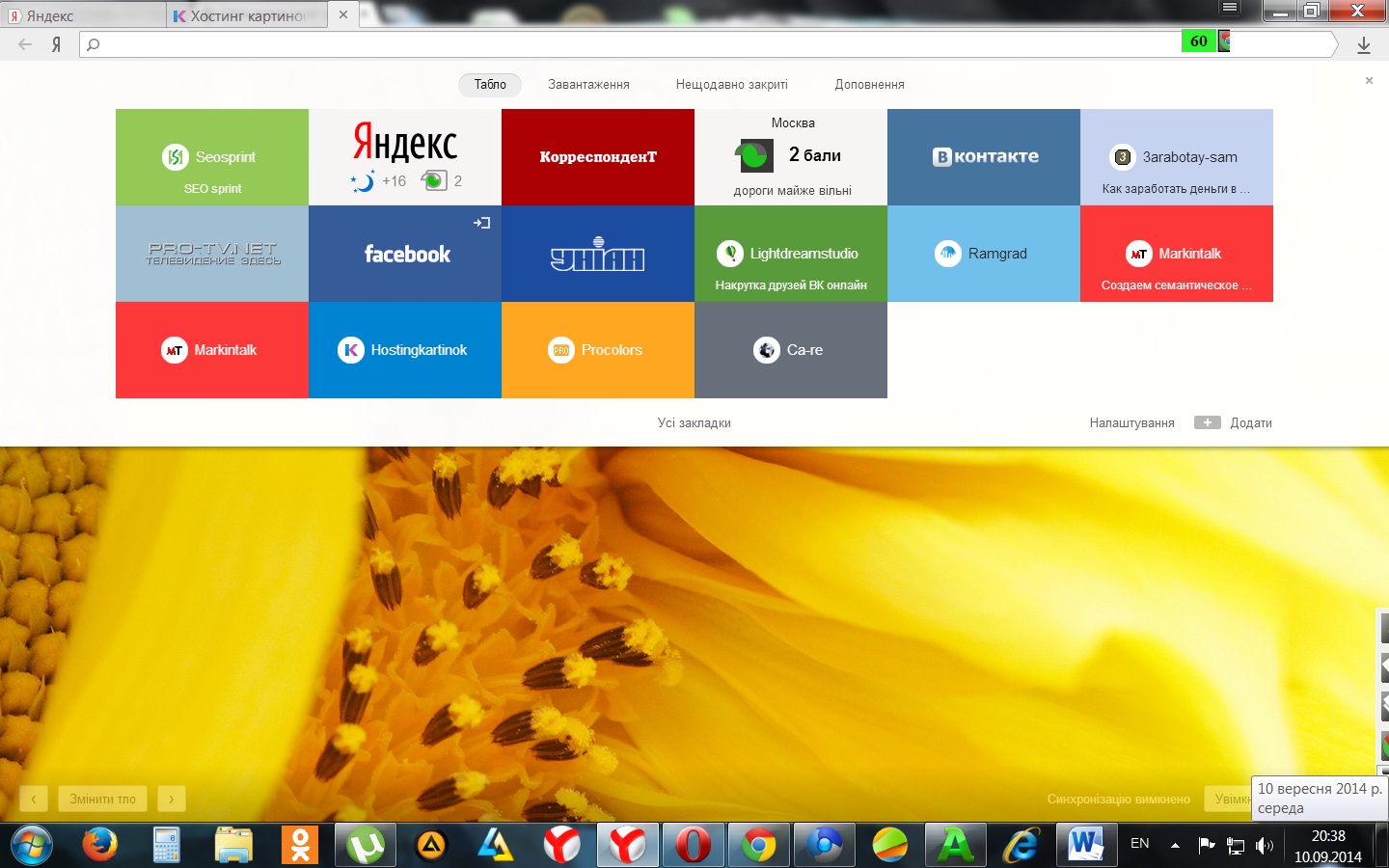Open the Ramgrad tile

[x=984, y=254]
